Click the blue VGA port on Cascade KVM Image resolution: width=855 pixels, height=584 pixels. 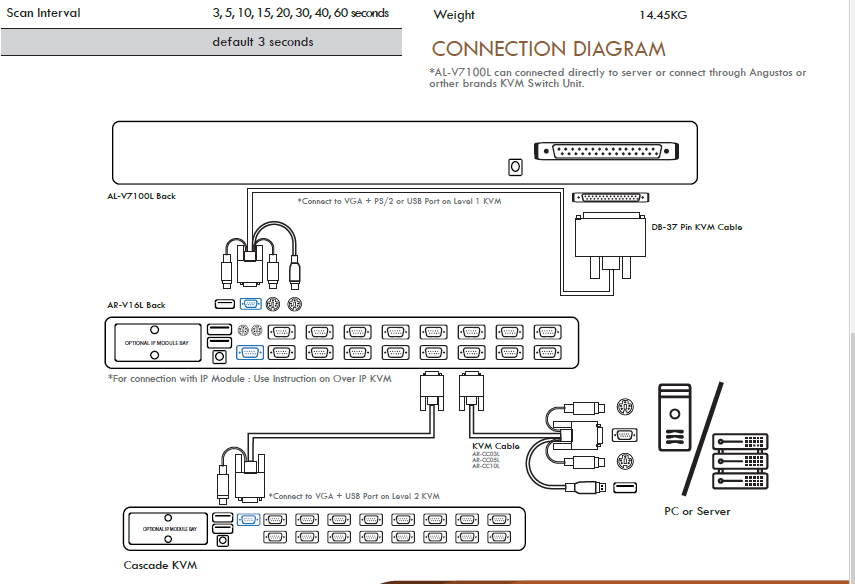tap(251, 519)
